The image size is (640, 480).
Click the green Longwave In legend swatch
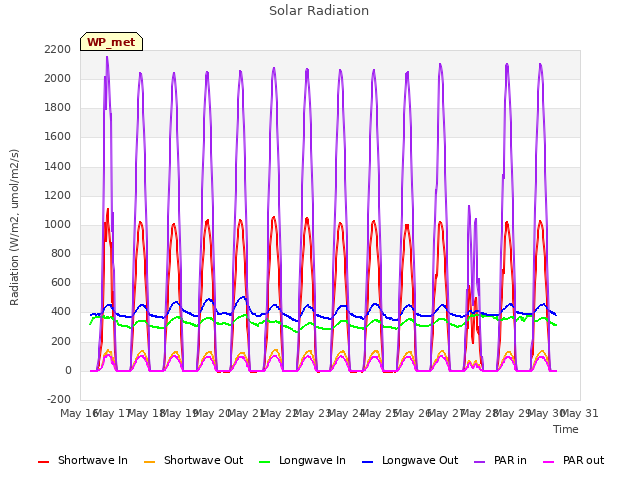coord(265,462)
